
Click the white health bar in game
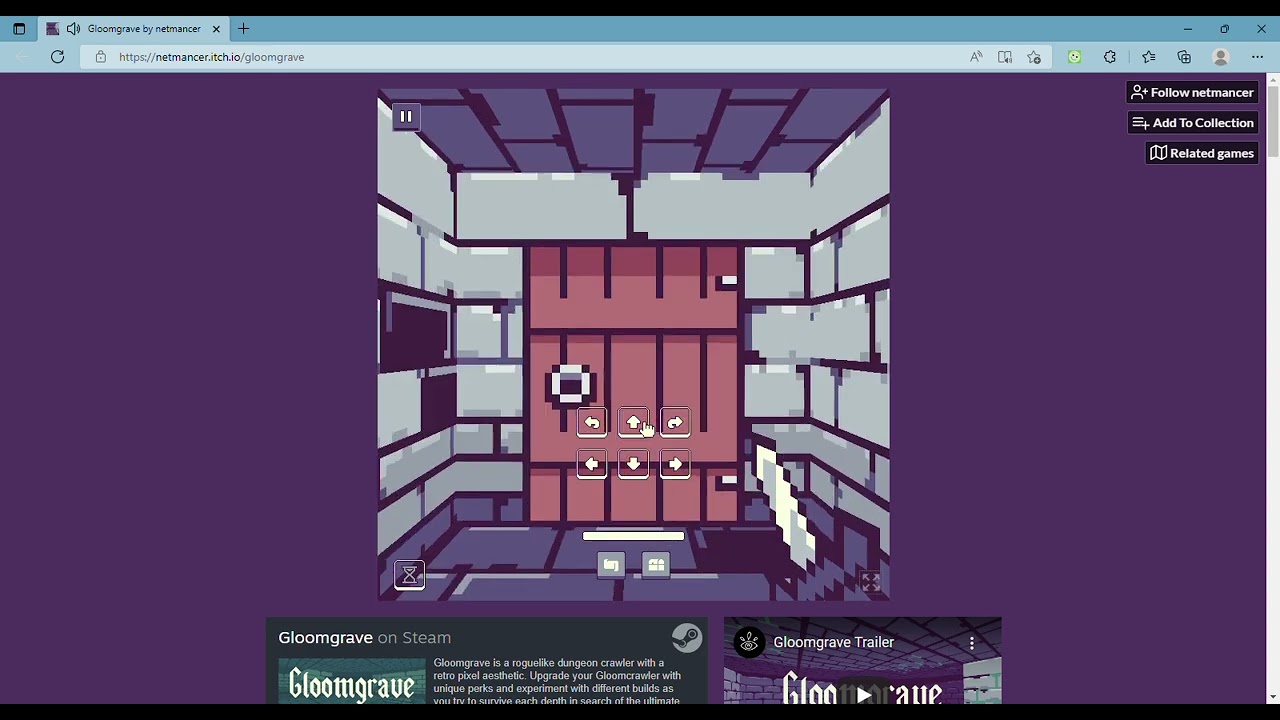(634, 536)
